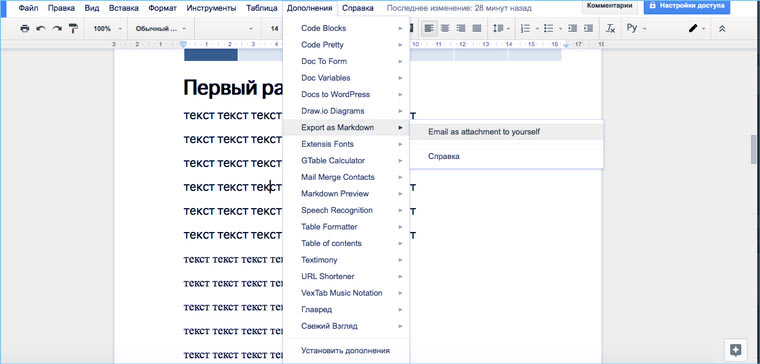This screenshot has height=364, width=760.
Task: Open the 100% zoom dropdown
Action: coord(108,29)
